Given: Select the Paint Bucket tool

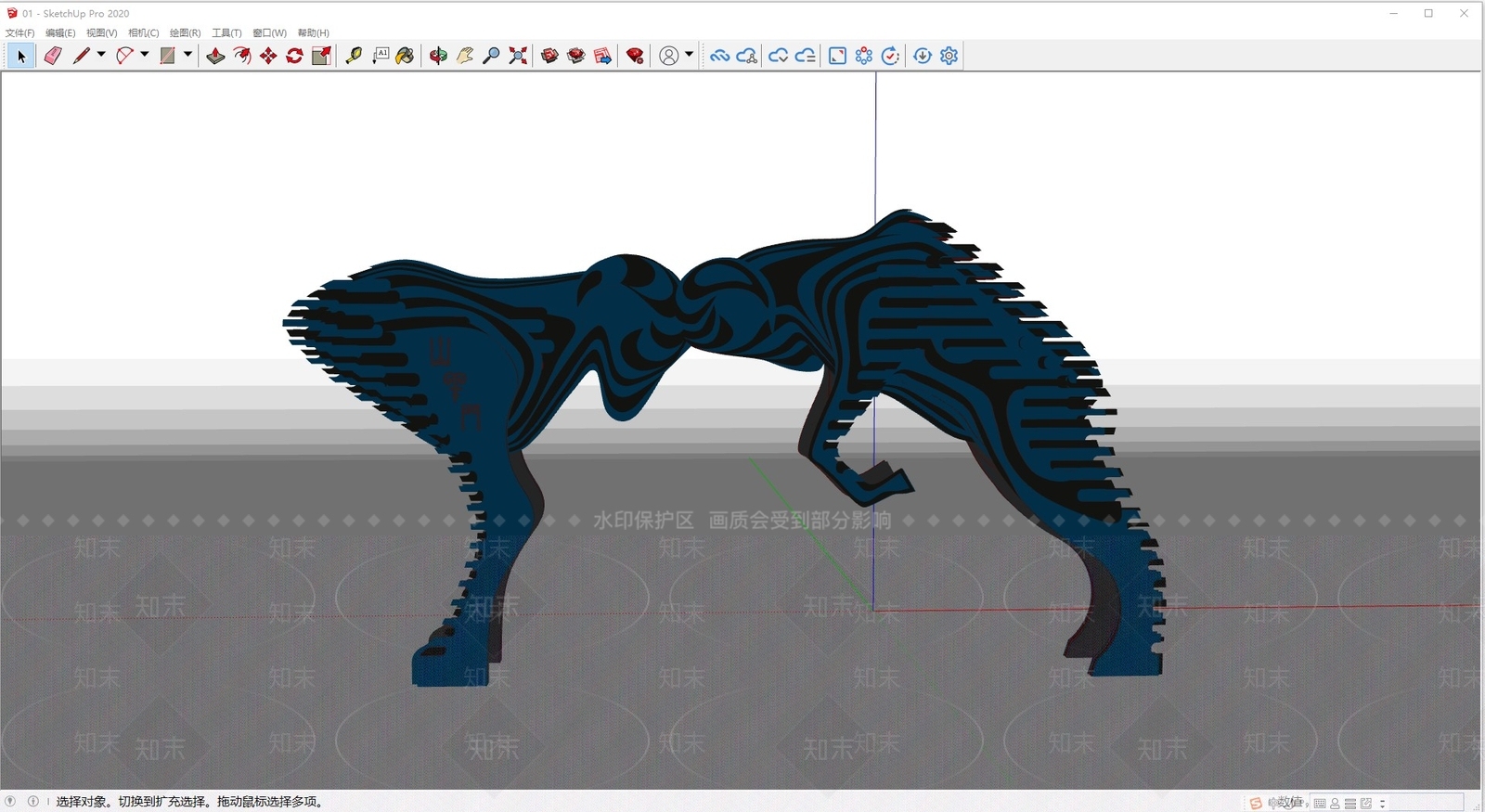Looking at the screenshot, I should coord(405,57).
